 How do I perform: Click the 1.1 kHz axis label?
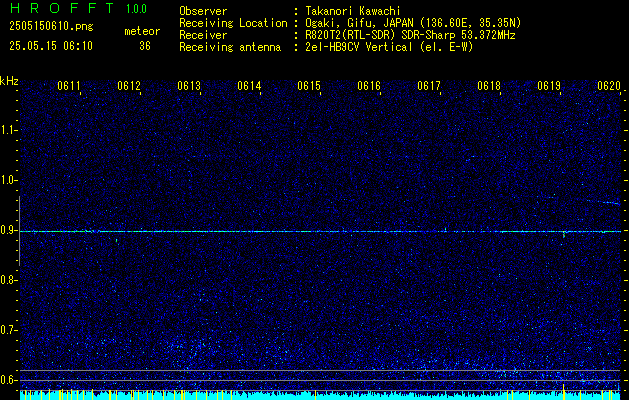(8, 130)
